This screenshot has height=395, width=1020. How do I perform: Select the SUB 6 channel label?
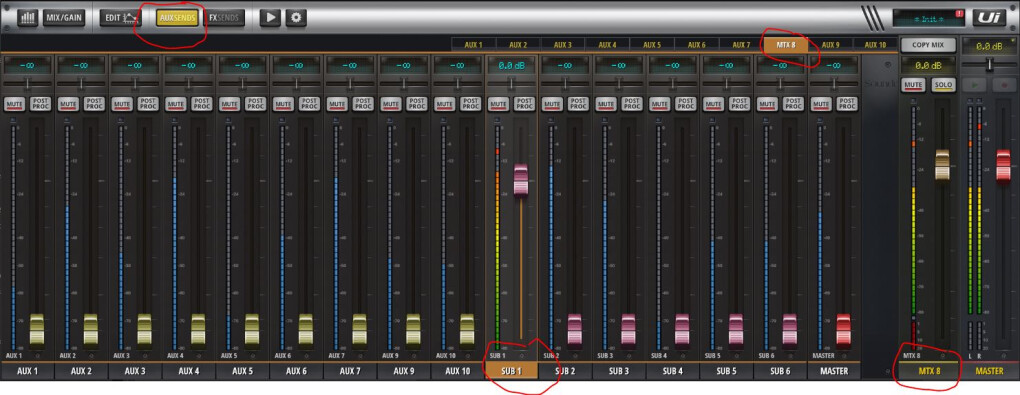[x=780, y=371]
